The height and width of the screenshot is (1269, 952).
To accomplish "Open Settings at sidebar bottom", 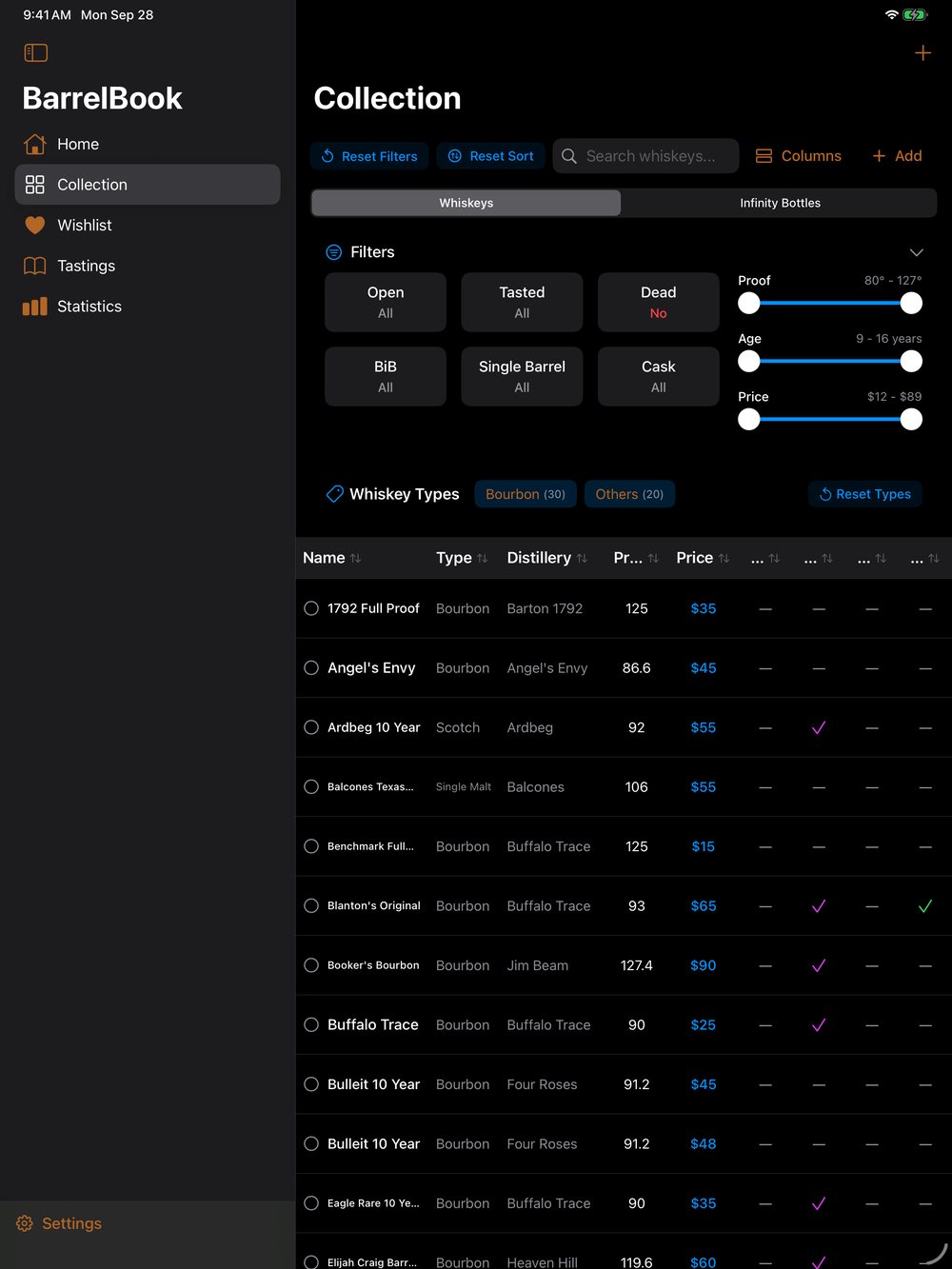I will tap(59, 1223).
